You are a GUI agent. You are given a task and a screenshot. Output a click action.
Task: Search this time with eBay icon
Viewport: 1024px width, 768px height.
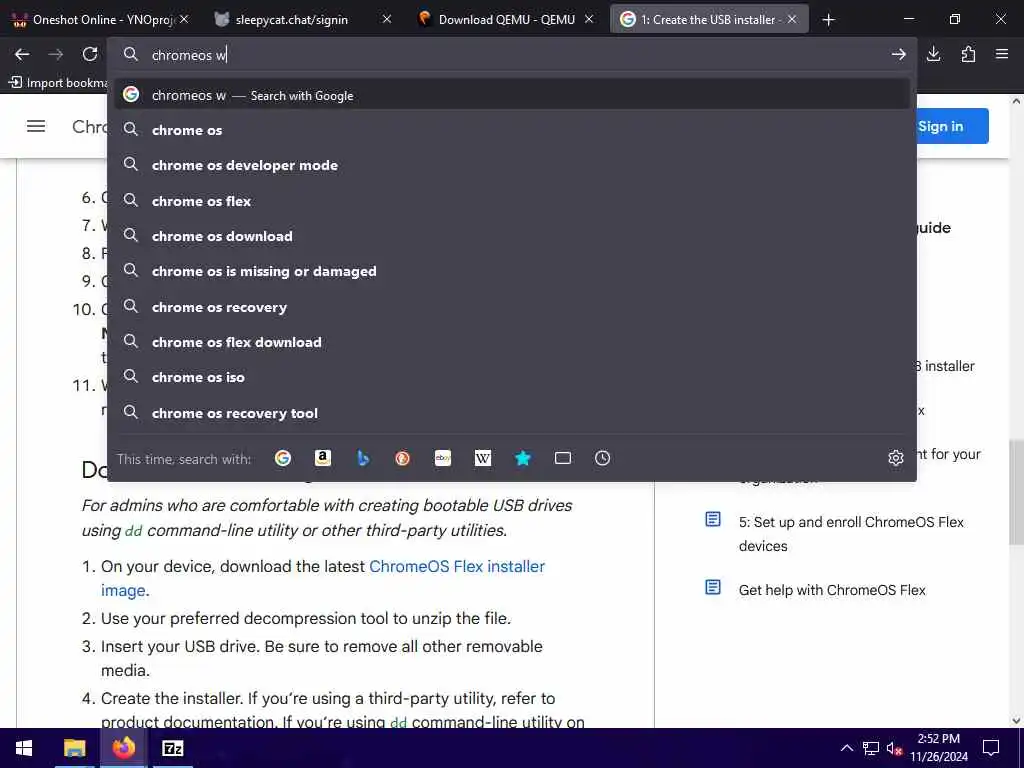tap(443, 458)
